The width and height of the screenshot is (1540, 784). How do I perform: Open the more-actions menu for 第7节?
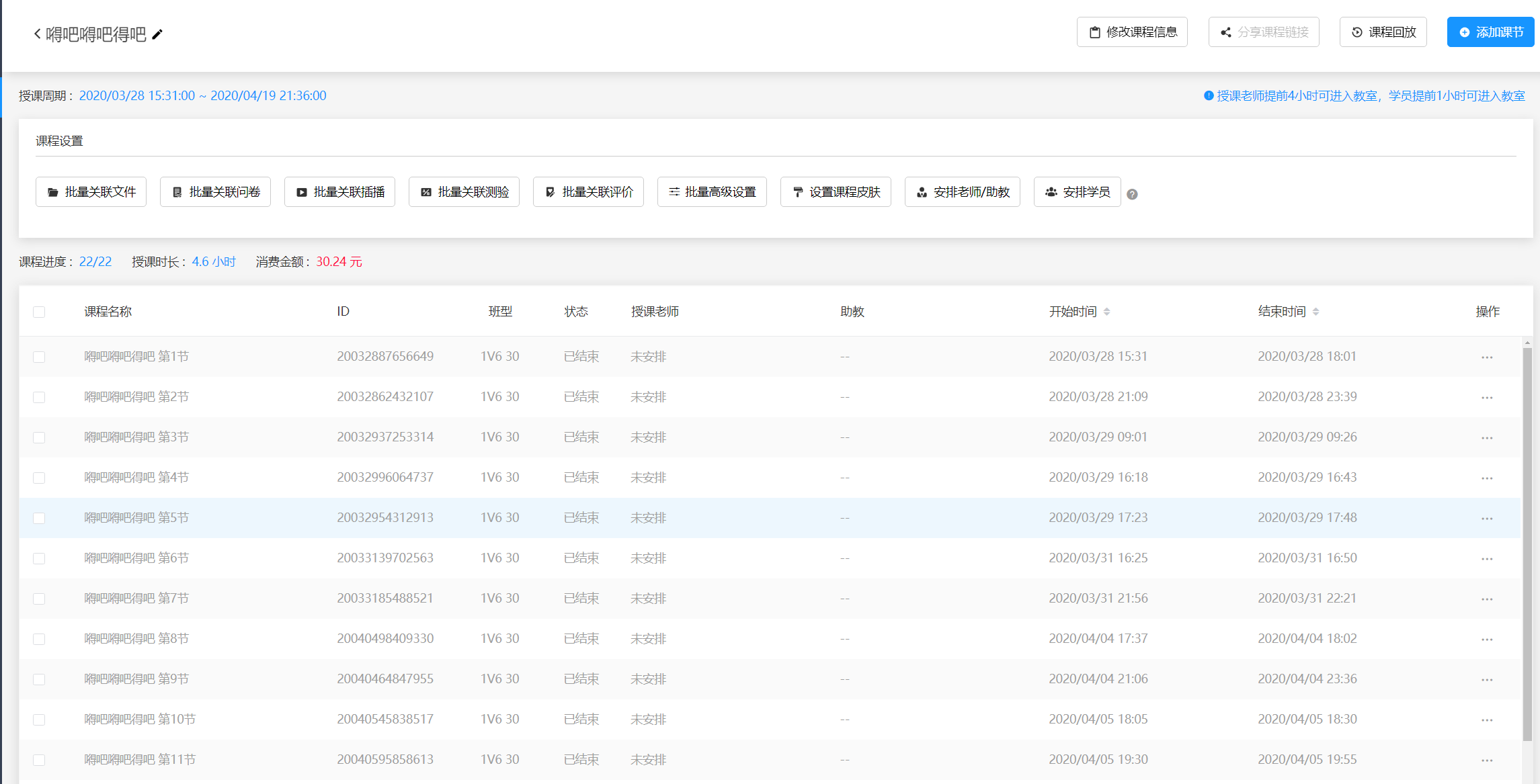pos(1487,599)
